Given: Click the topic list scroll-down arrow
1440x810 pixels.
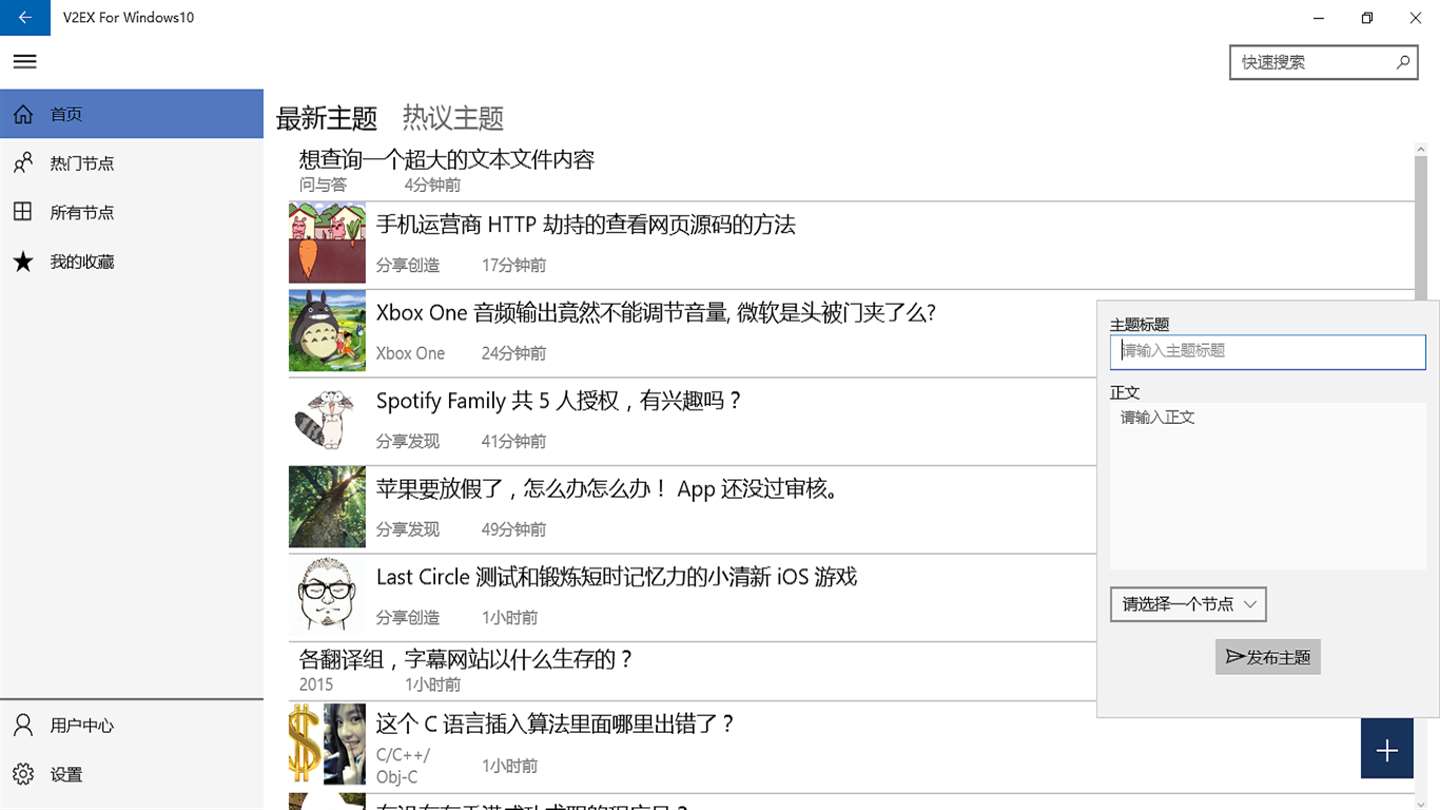Looking at the screenshot, I should pos(1421,802).
